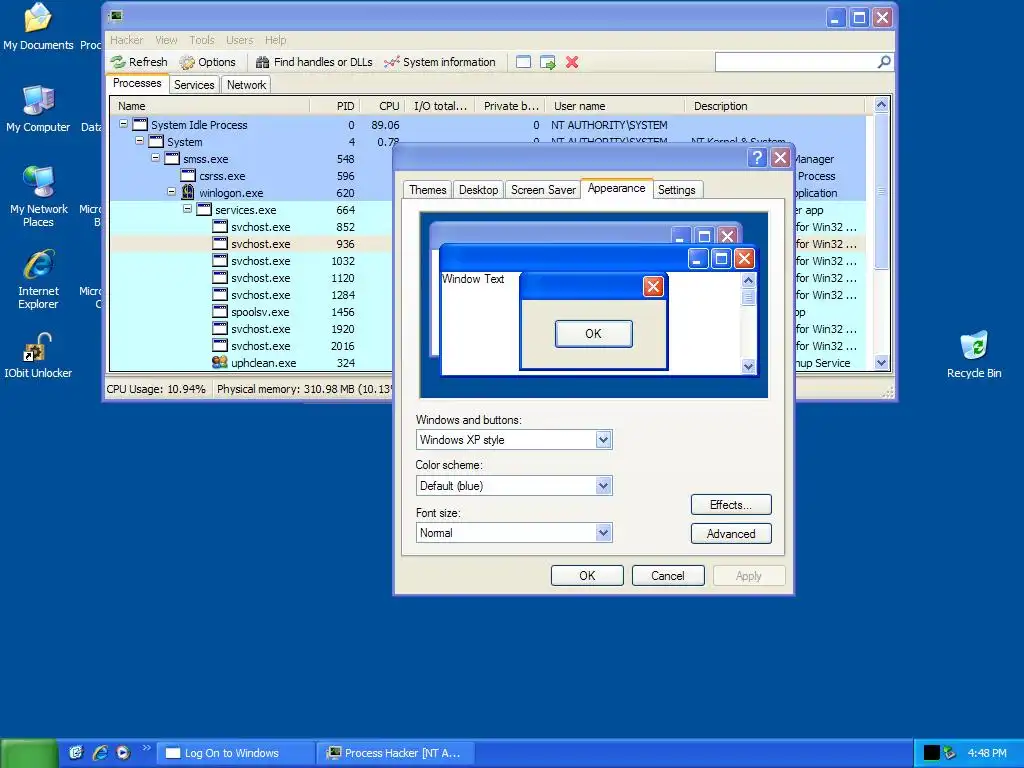Select My Network Places desktop icon
This screenshot has width=1024, height=768.
39,197
